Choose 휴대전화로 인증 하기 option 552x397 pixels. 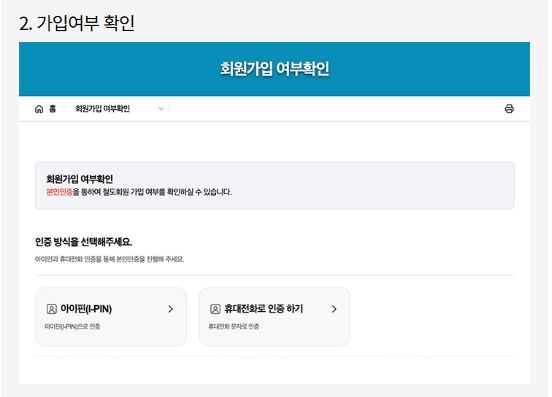275,317
